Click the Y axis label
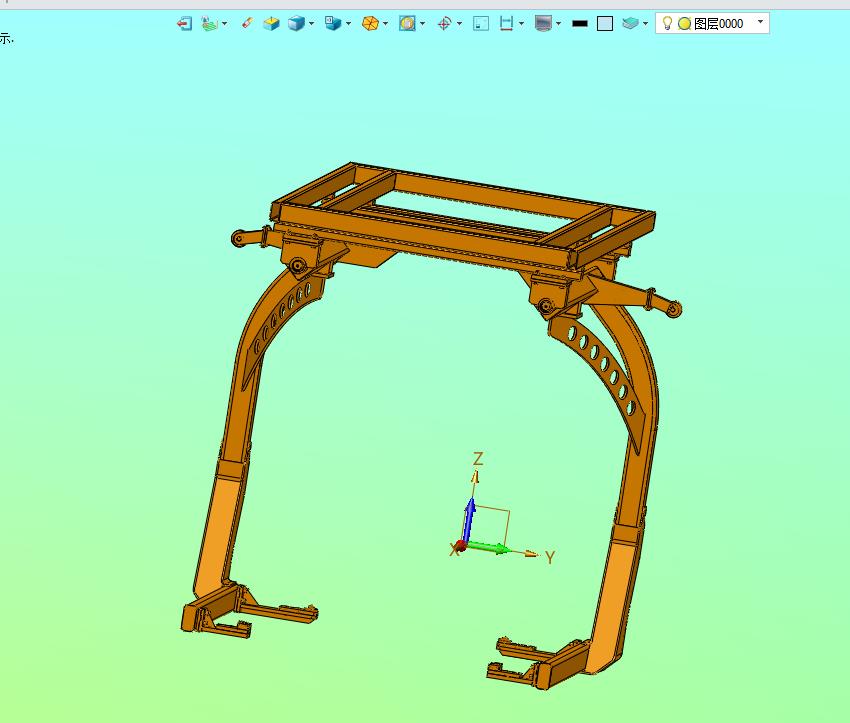The width and height of the screenshot is (850, 723). pos(550,557)
